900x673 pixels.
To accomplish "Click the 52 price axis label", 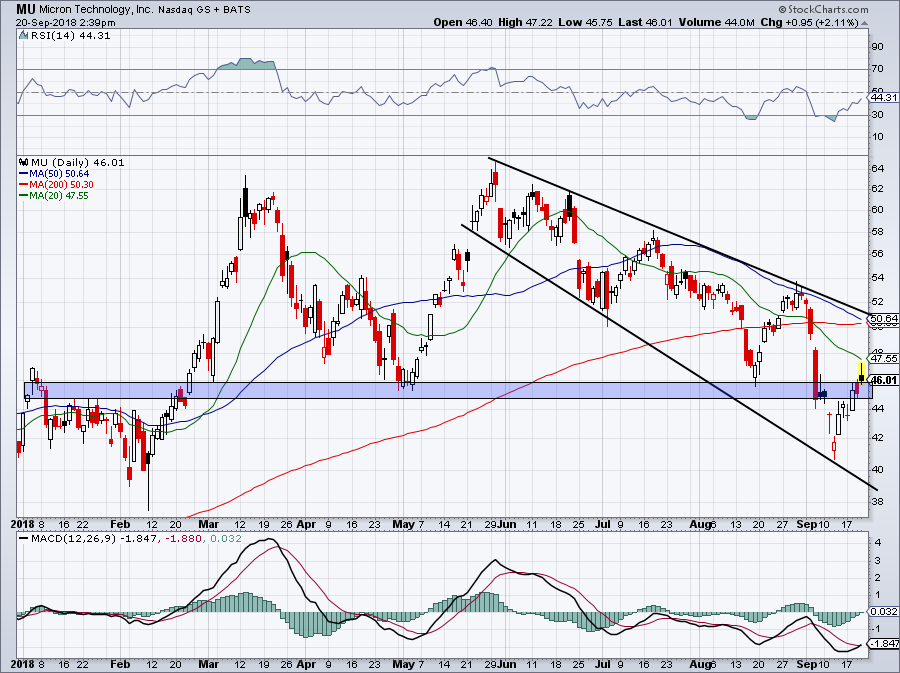I will pos(877,301).
